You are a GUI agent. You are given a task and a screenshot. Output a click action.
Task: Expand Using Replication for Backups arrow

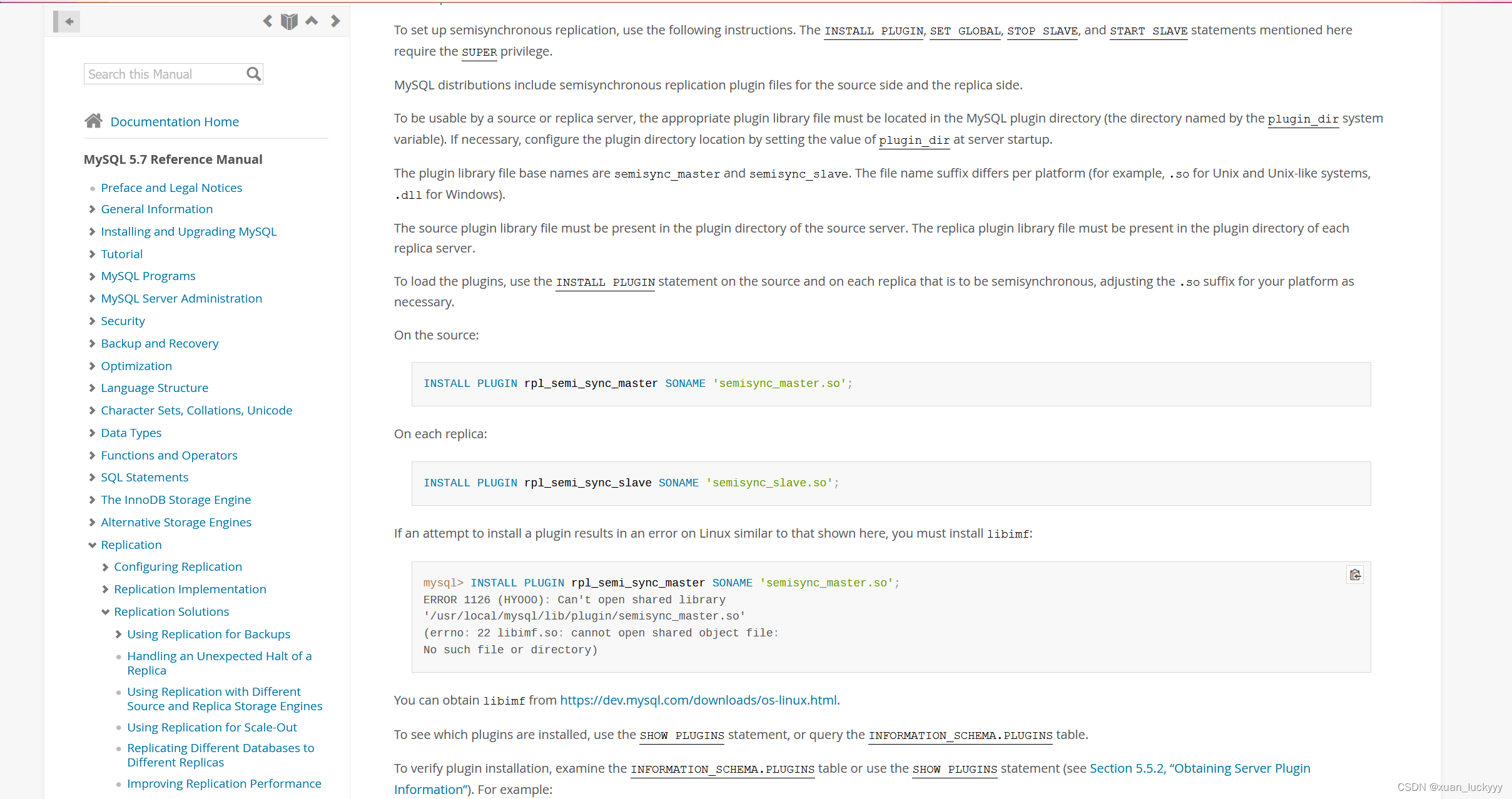tap(118, 635)
